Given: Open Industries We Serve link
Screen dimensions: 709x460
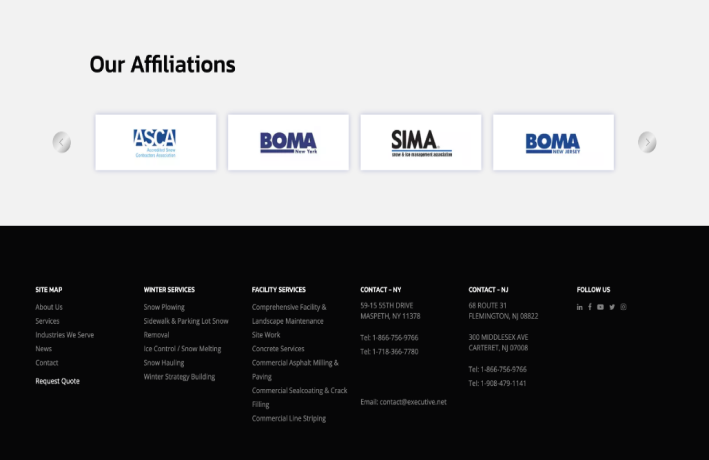Looking at the screenshot, I should click(x=64, y=335).
